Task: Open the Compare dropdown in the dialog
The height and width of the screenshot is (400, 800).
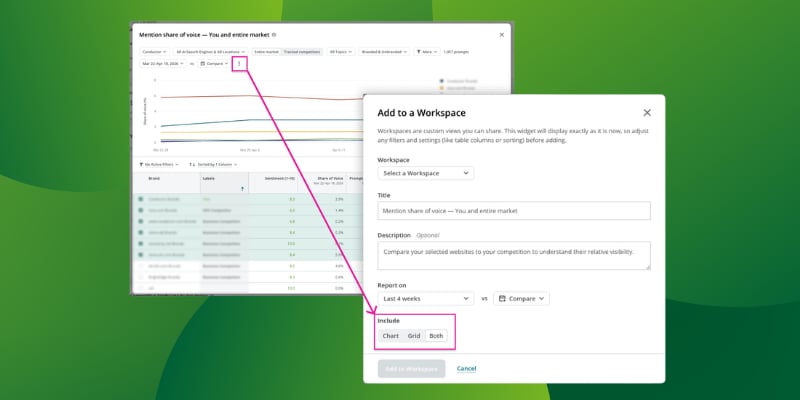Action: 521,298
